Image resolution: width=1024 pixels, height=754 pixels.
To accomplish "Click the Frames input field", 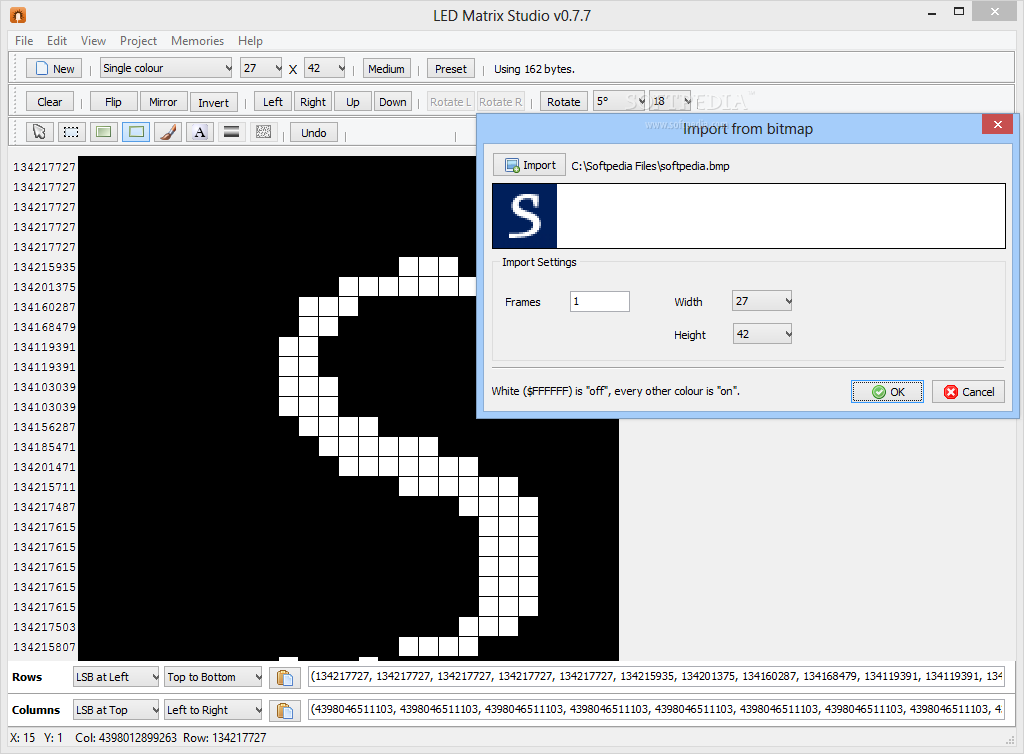I will [600, 302].
